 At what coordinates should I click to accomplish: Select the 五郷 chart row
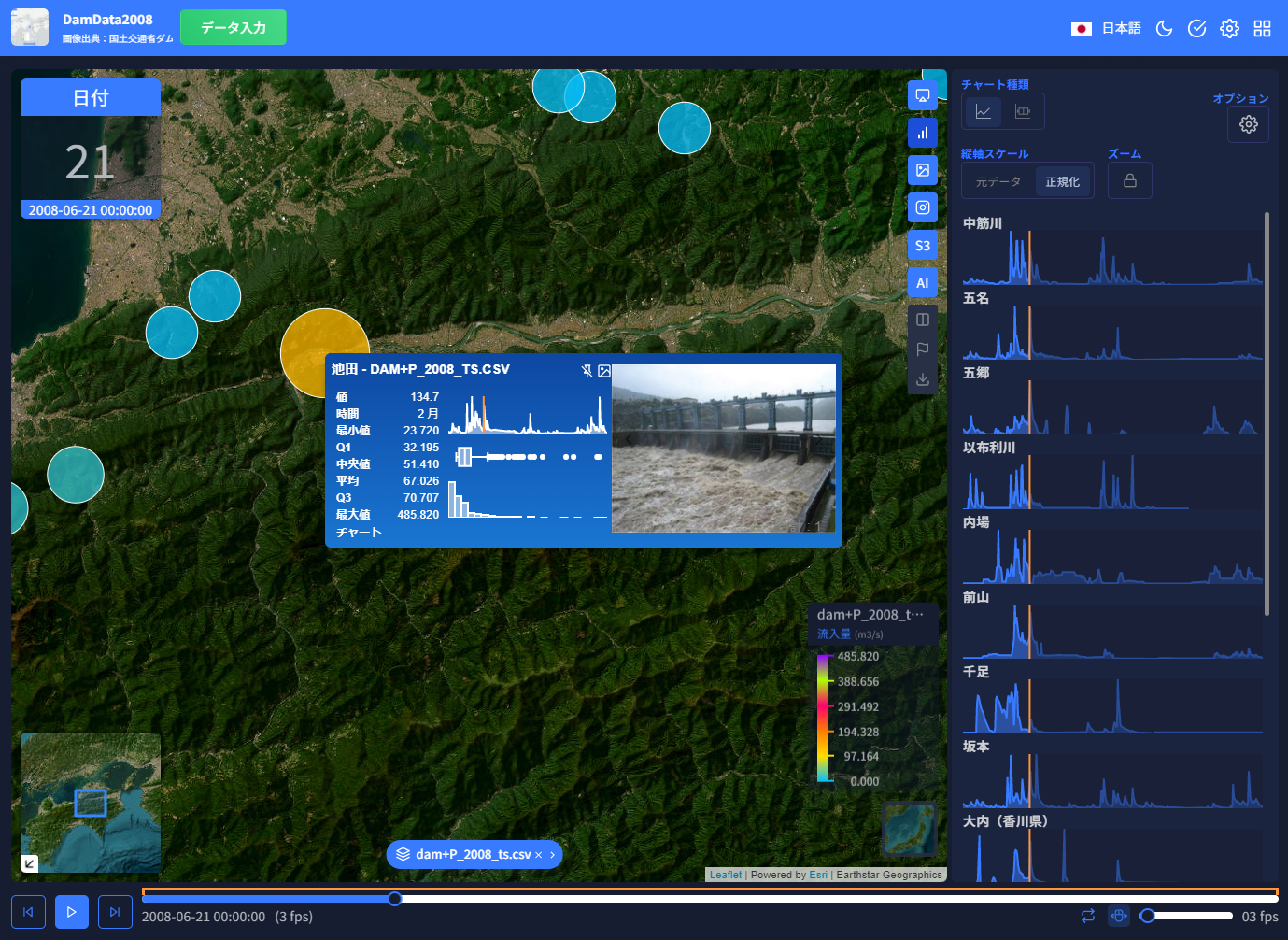point(1112,400)
